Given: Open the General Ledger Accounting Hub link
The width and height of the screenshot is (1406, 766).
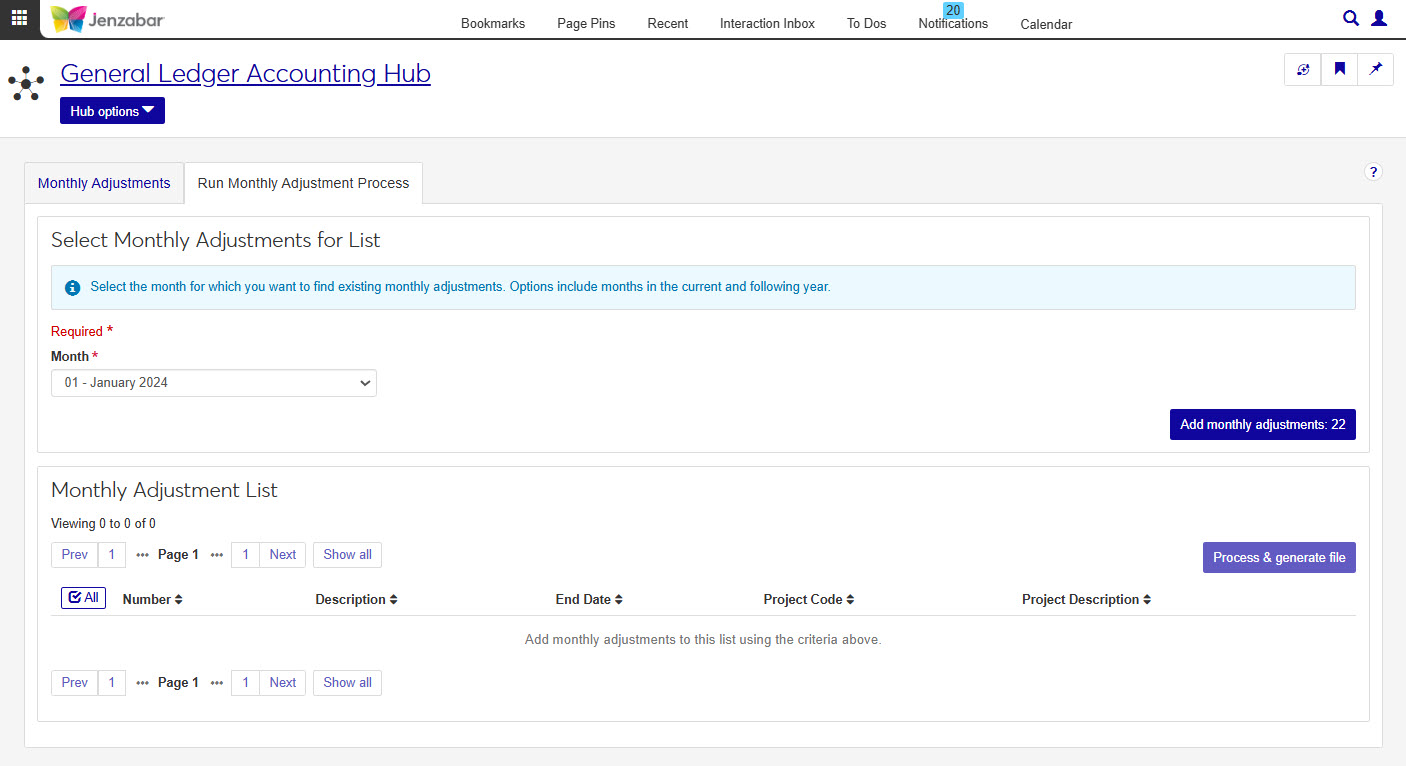Looking at the screenshot, I should tap(245, 74).
